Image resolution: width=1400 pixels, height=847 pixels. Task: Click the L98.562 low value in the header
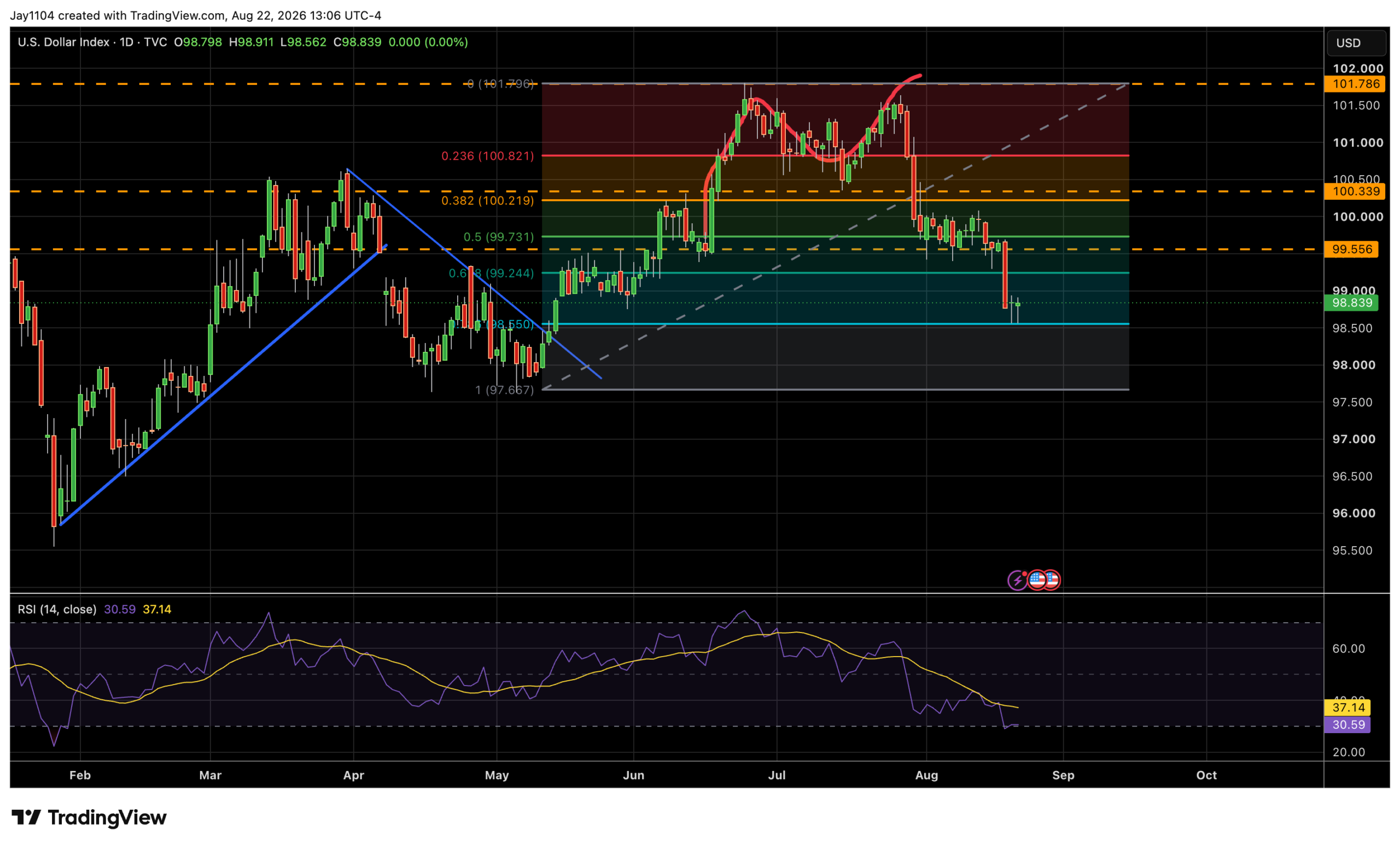click(x=304, y=42)
